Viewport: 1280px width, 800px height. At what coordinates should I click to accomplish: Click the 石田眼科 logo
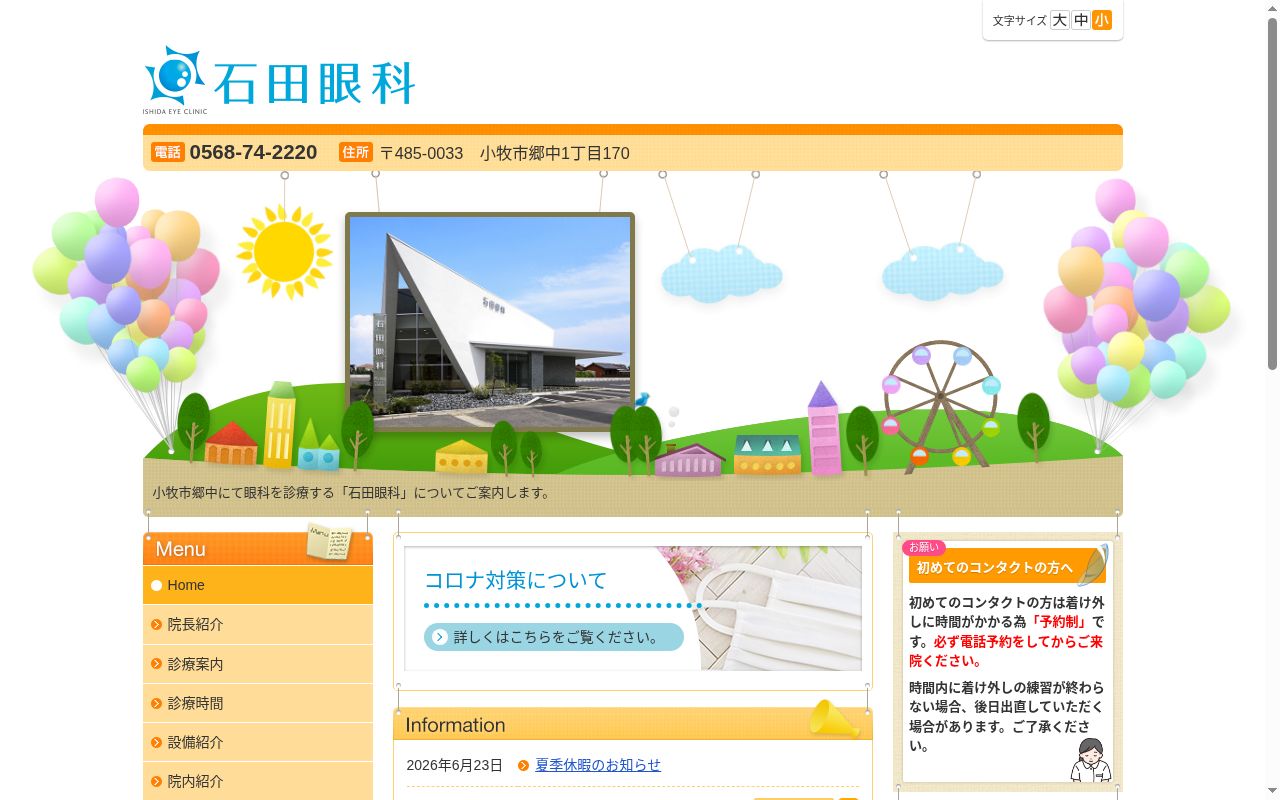click(x=279, y=80)
